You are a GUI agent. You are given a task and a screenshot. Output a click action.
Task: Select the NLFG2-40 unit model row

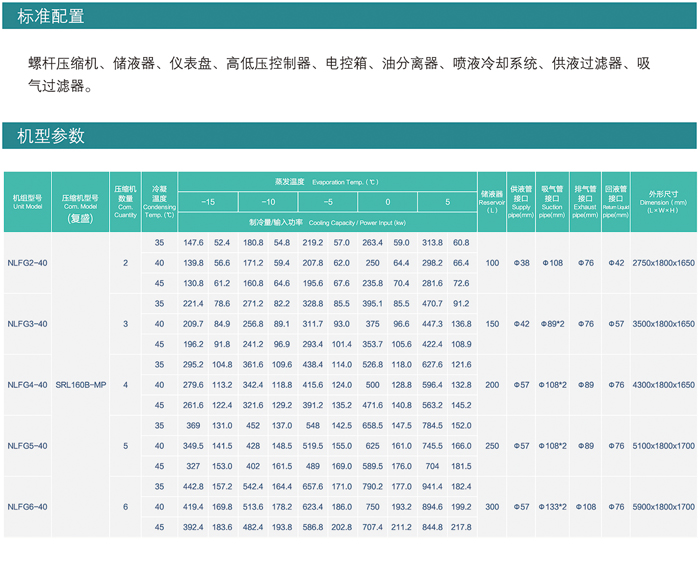[x=27, y=263]
